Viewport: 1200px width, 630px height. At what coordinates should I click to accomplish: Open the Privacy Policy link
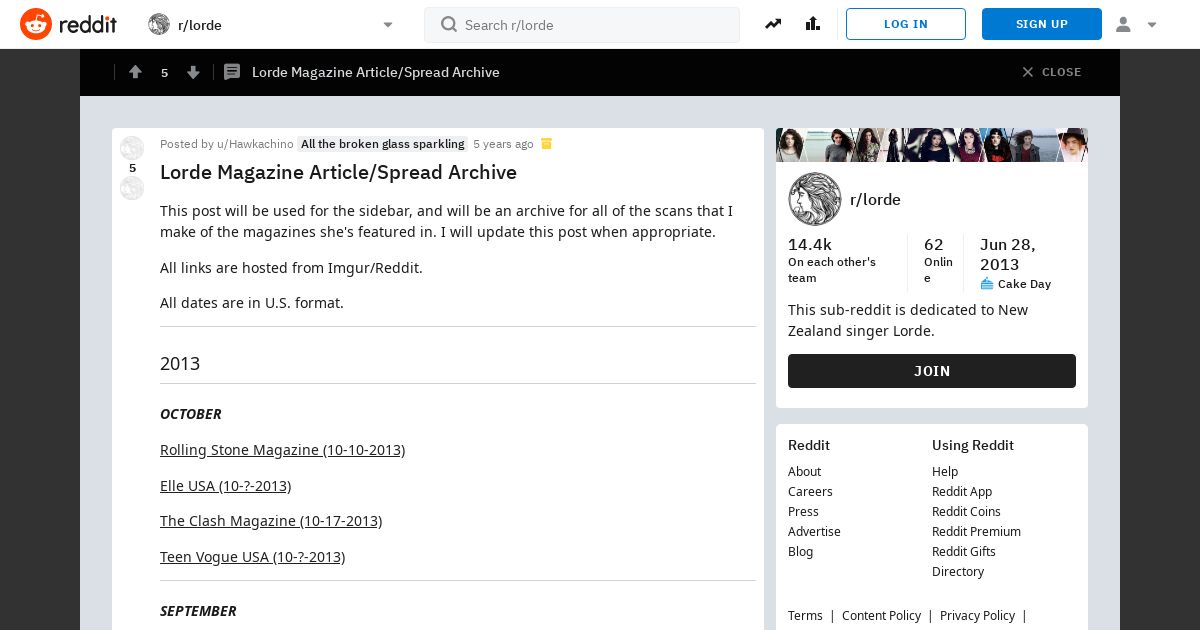click(x=977, y=616)
